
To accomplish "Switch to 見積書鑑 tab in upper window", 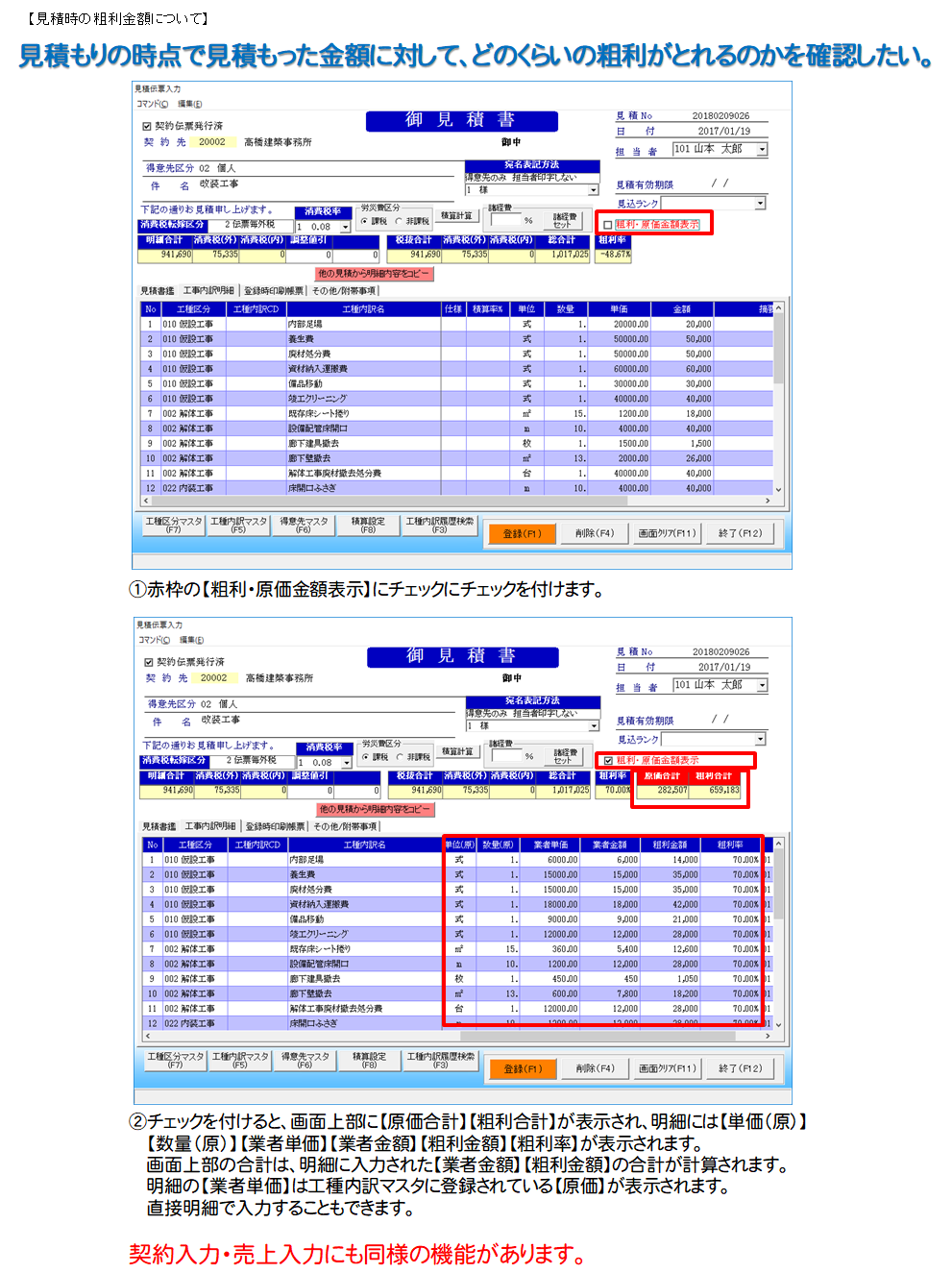I will click(158, 291).
